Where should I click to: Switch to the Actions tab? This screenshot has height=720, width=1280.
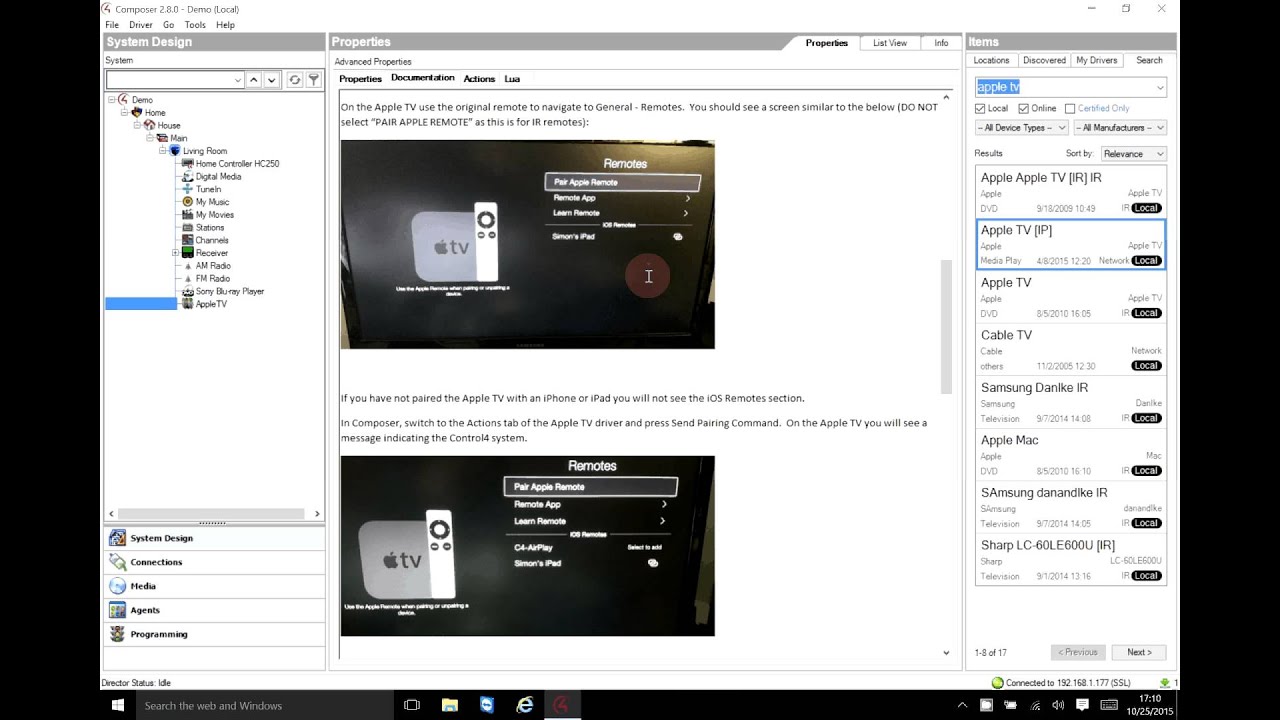pos(479,79)
